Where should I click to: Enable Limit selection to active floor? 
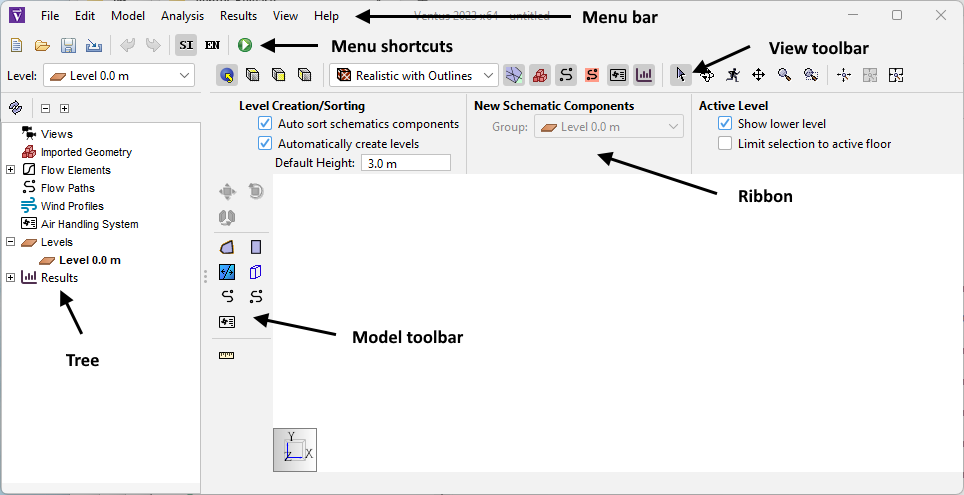(x=725, y=143)
